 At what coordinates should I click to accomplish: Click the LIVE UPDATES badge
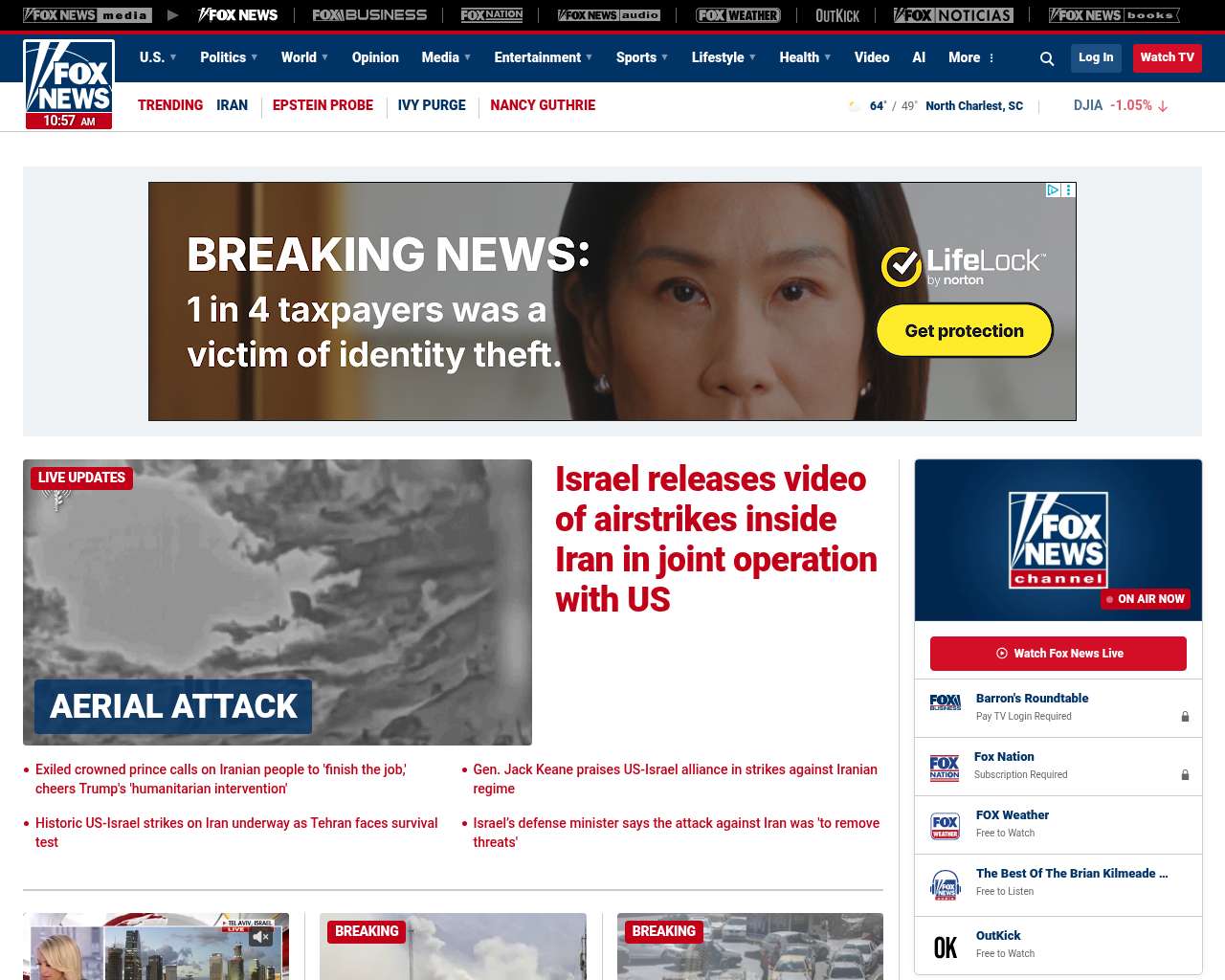point(81,478)
